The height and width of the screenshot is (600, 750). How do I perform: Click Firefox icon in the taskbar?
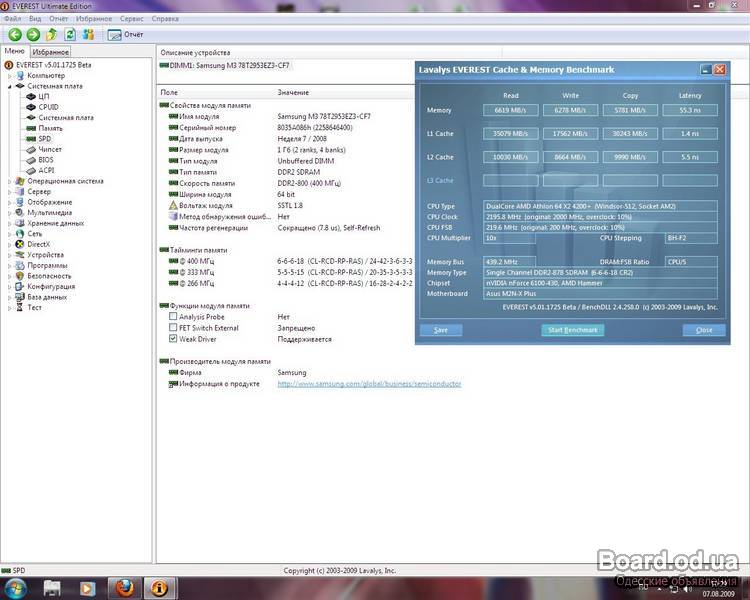[124, 587]
